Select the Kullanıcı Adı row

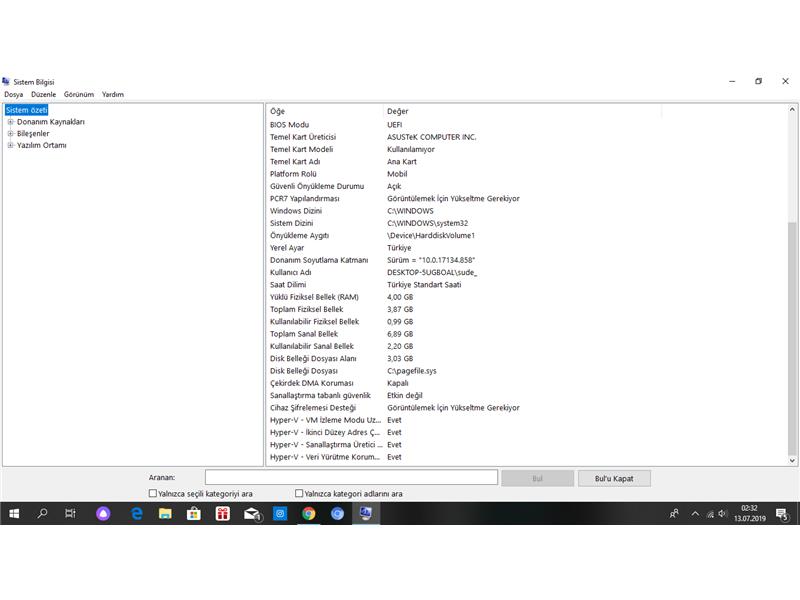click(527, 272)
